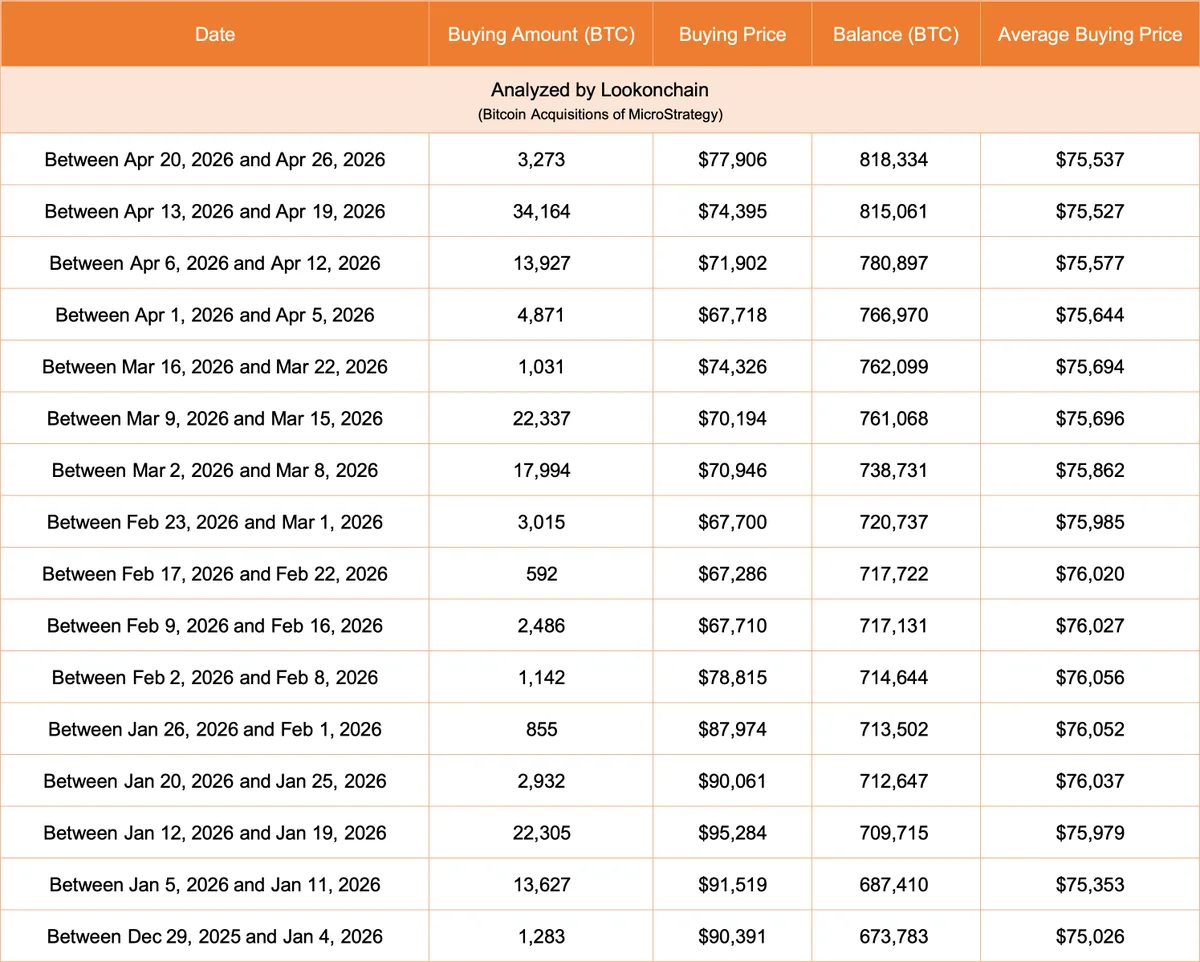Click buying price $77,906
The height and width of the screenshot is (962, 1200).
click(x=732, y=159)
